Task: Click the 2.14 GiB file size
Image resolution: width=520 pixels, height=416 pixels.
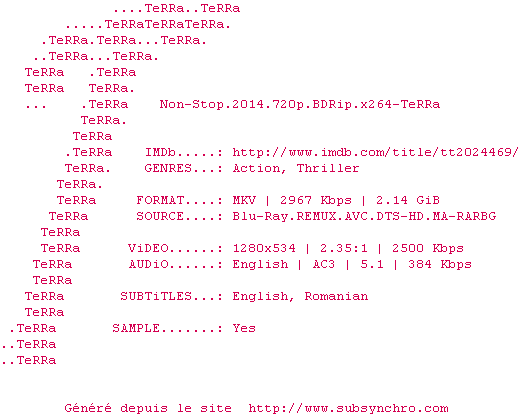Action: click(x=408, y=200)
